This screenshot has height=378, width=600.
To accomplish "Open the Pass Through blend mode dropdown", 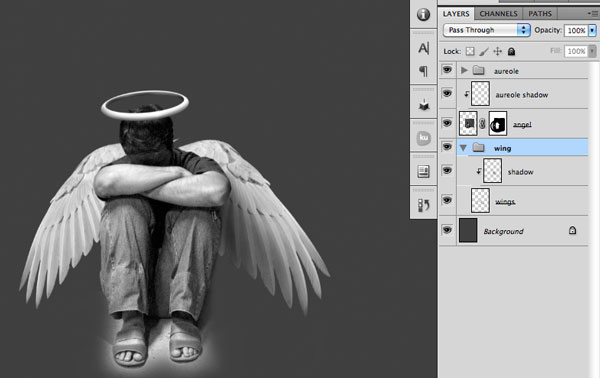I will coord(486,30).
